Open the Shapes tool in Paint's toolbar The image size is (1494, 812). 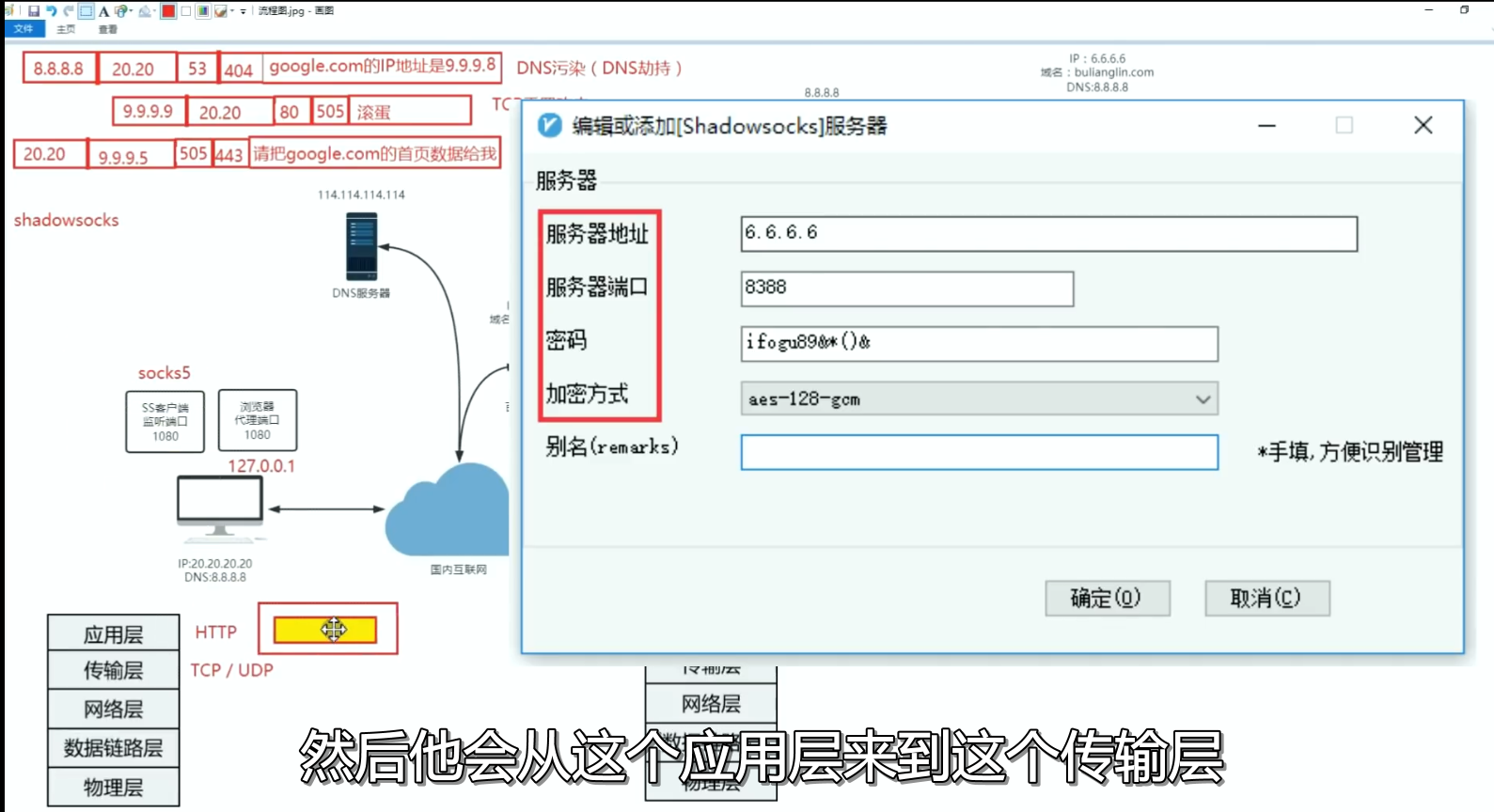(x=120, y=11)
